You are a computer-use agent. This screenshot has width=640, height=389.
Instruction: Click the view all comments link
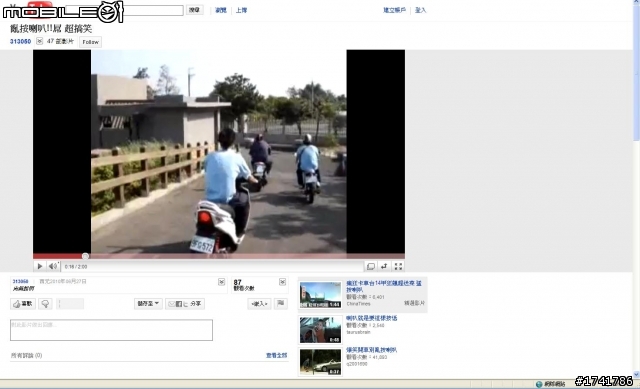(276, 356)
